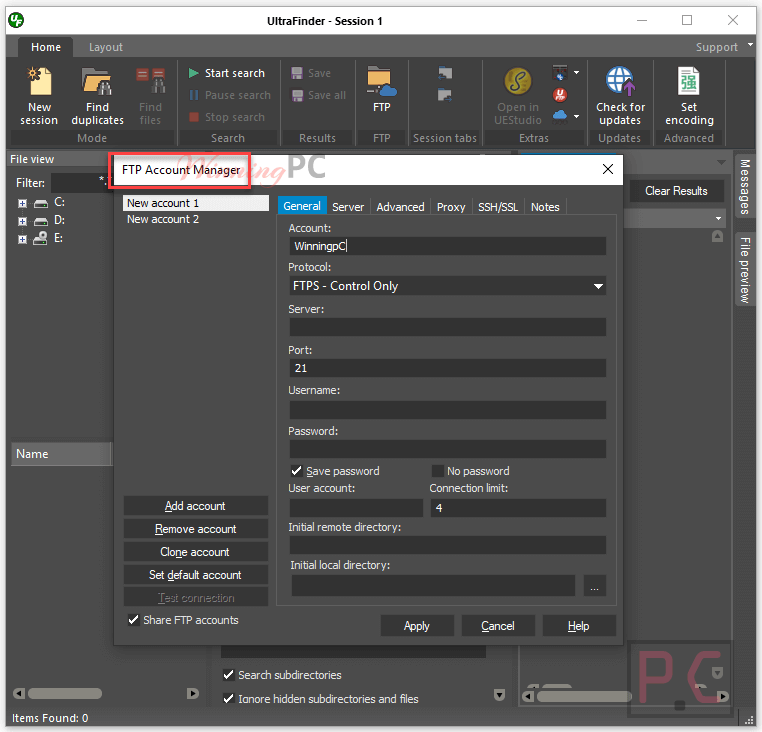This screenshot has height=732, width=762.
Task: Click into the Server input field
Action: [x=448, y=327]
